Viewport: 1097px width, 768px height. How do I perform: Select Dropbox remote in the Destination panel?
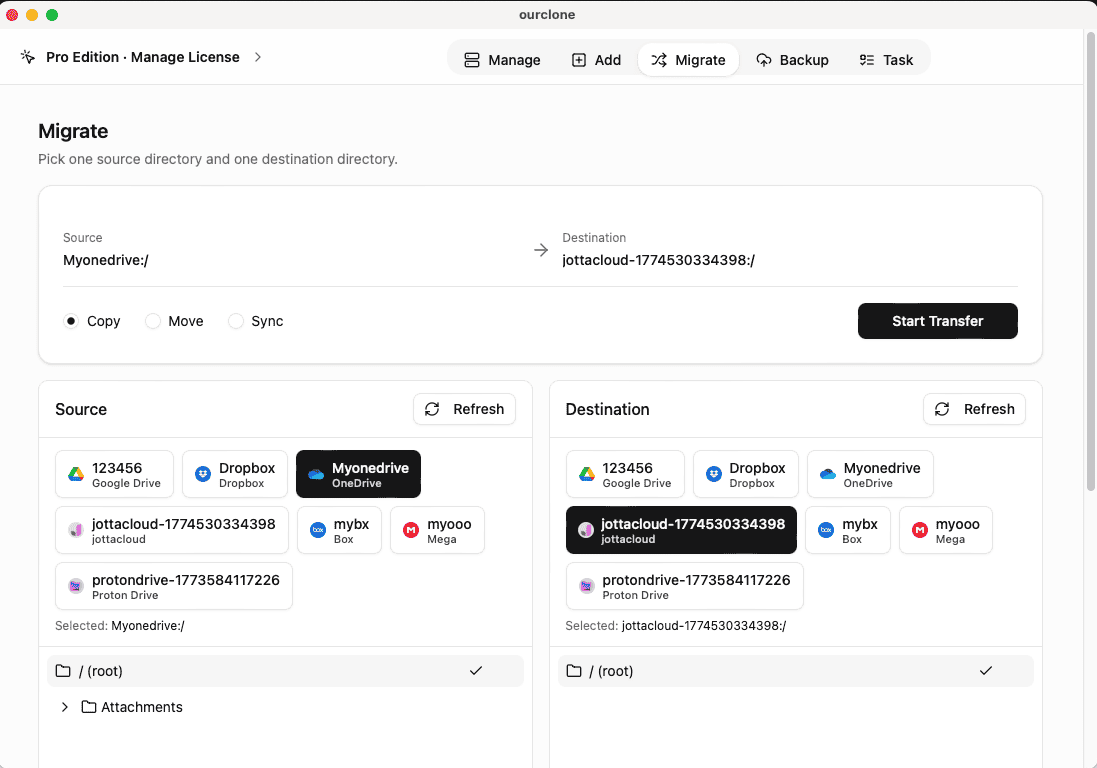(745, 473)
